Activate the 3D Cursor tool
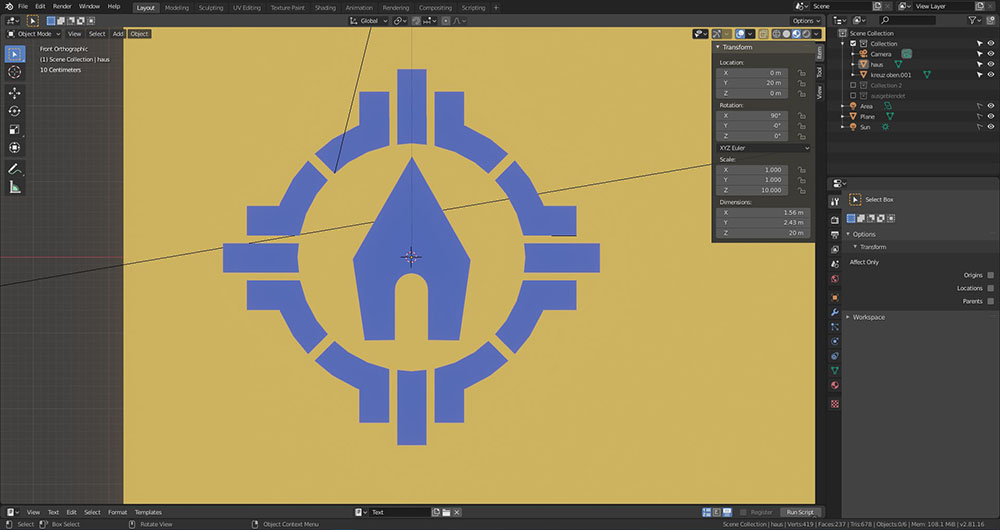 [15, 72]
